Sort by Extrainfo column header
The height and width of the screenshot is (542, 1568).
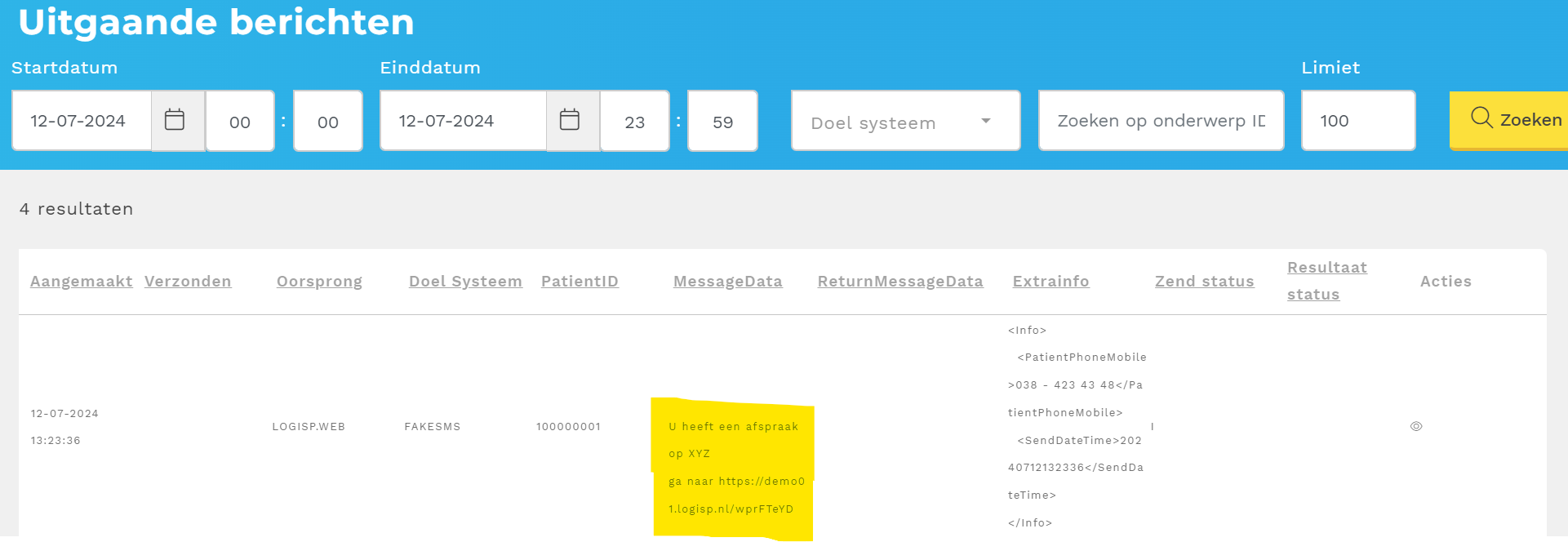(x=1051, y=282)
